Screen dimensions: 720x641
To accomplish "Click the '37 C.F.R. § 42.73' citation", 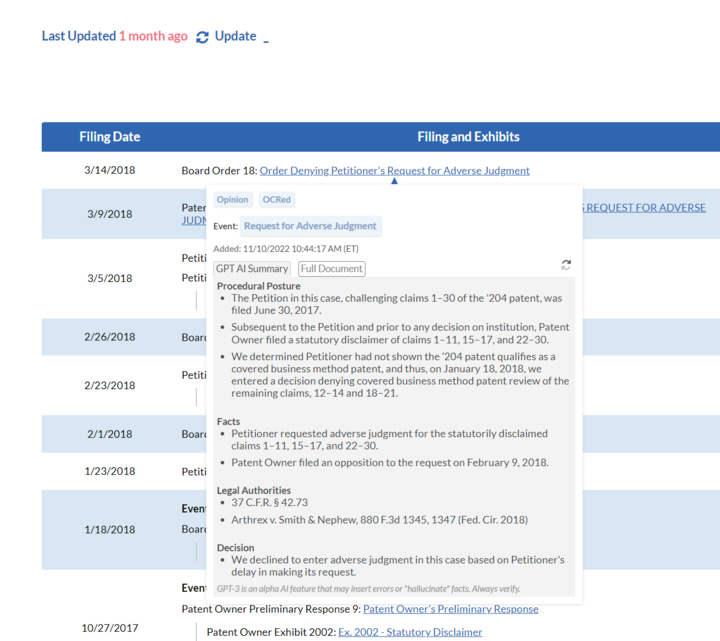I will pos(270,502).
